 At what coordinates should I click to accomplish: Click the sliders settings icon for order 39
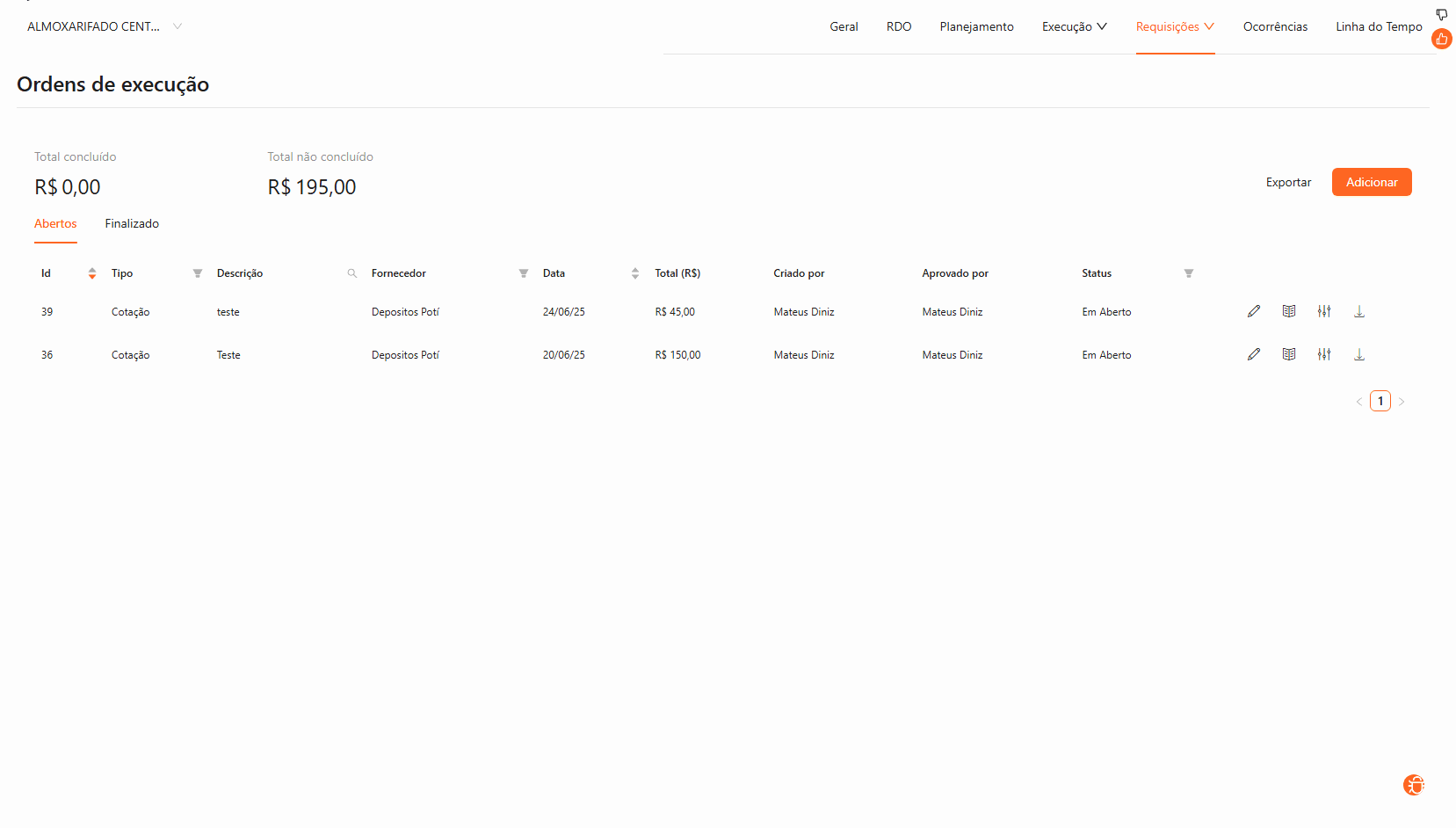pyautogui.click(x=1324, y=311)
